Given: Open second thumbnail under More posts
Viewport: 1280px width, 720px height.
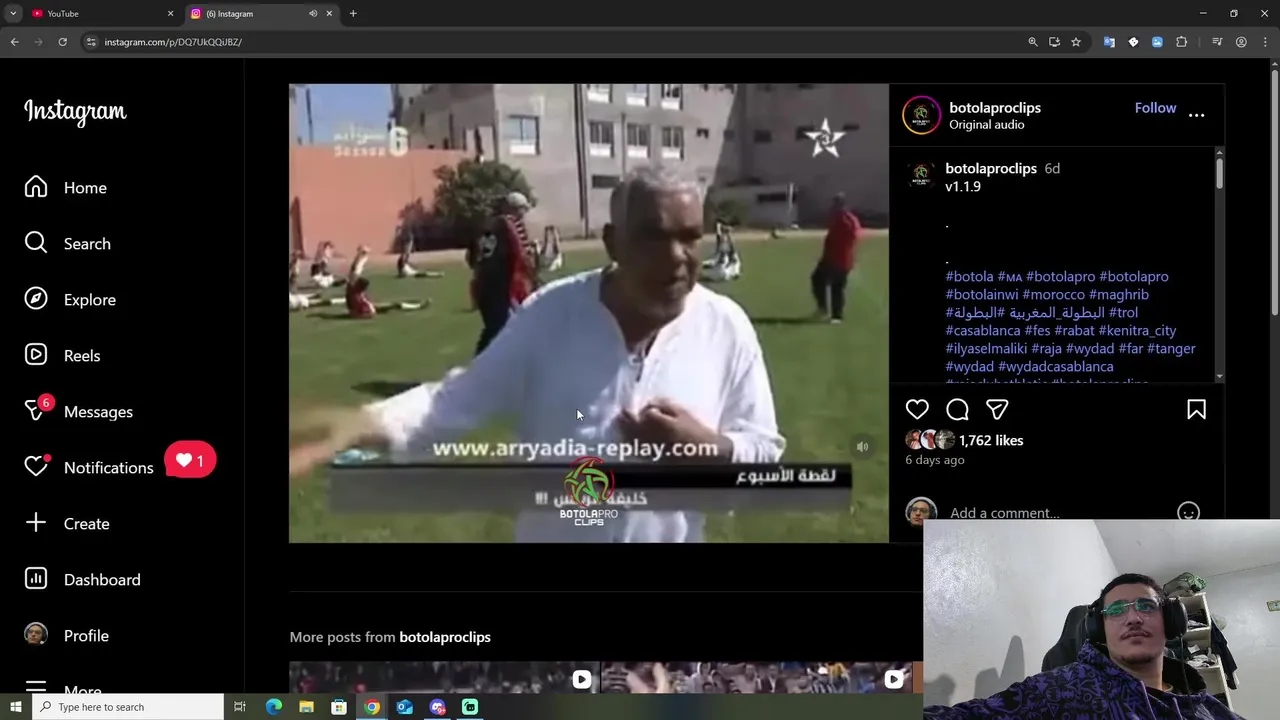Looking at the screenshot, I should coord(756,678).
